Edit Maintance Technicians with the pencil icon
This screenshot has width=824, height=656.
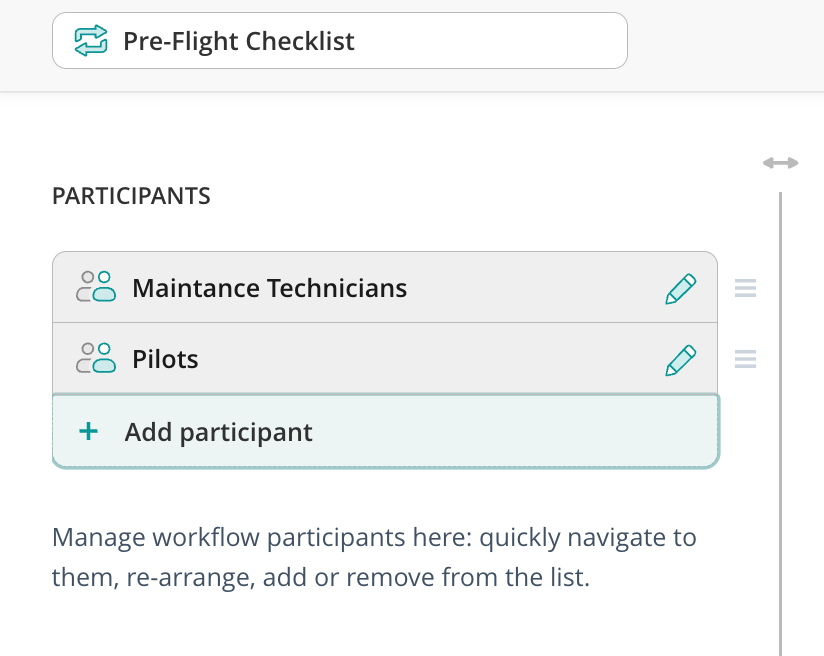680,289
